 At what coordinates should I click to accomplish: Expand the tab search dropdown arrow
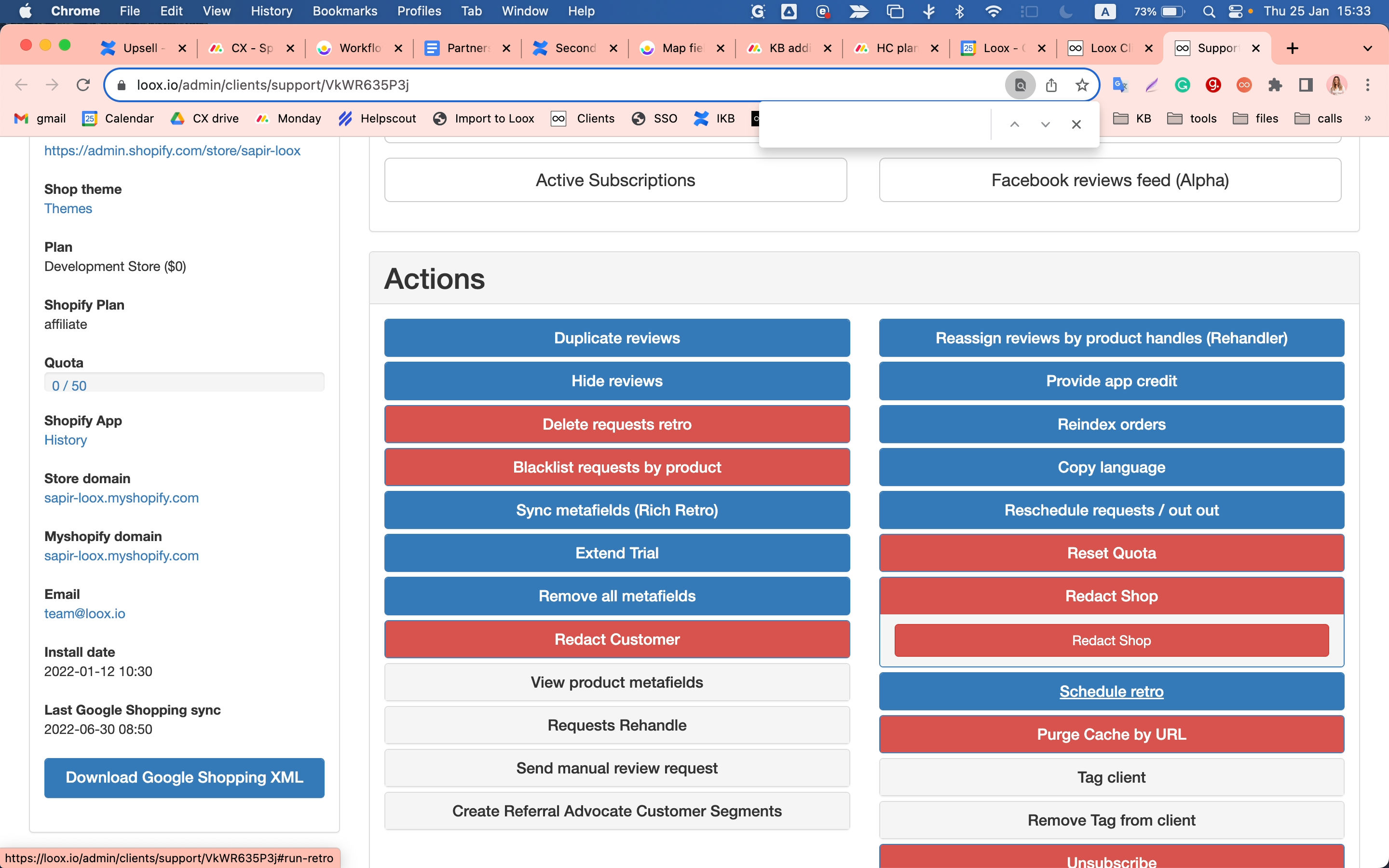click(x=1368, y=48)
